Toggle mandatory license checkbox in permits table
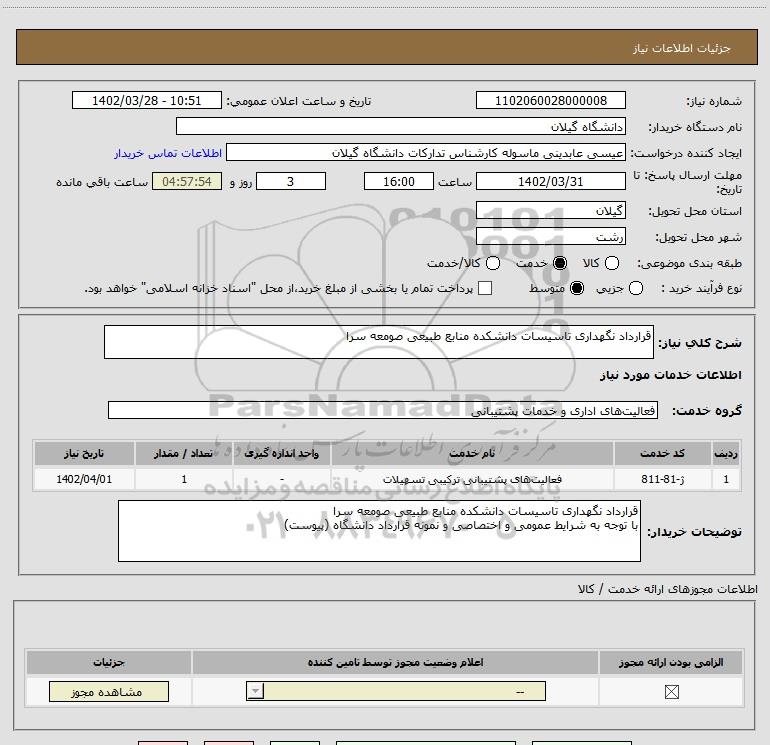 (x=671, y=692)
